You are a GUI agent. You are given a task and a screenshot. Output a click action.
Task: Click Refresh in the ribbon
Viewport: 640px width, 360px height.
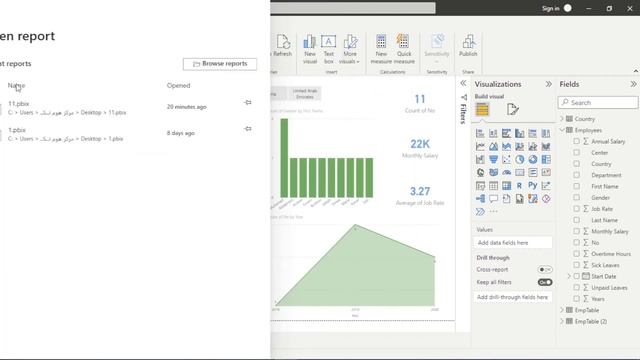click(x=282, y=45)
